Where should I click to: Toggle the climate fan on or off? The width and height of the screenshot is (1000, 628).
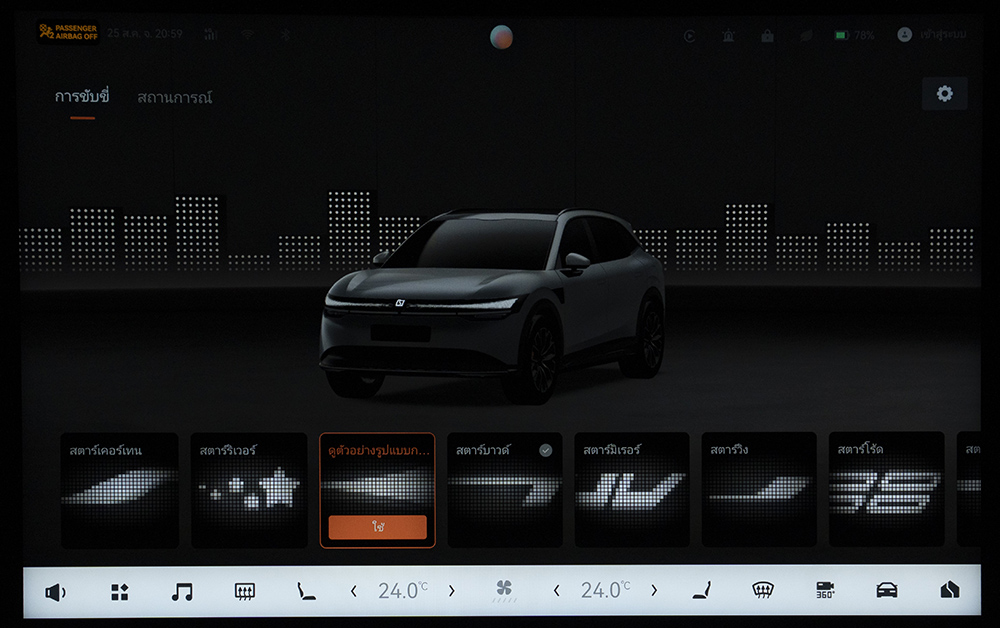pos(504,591)
